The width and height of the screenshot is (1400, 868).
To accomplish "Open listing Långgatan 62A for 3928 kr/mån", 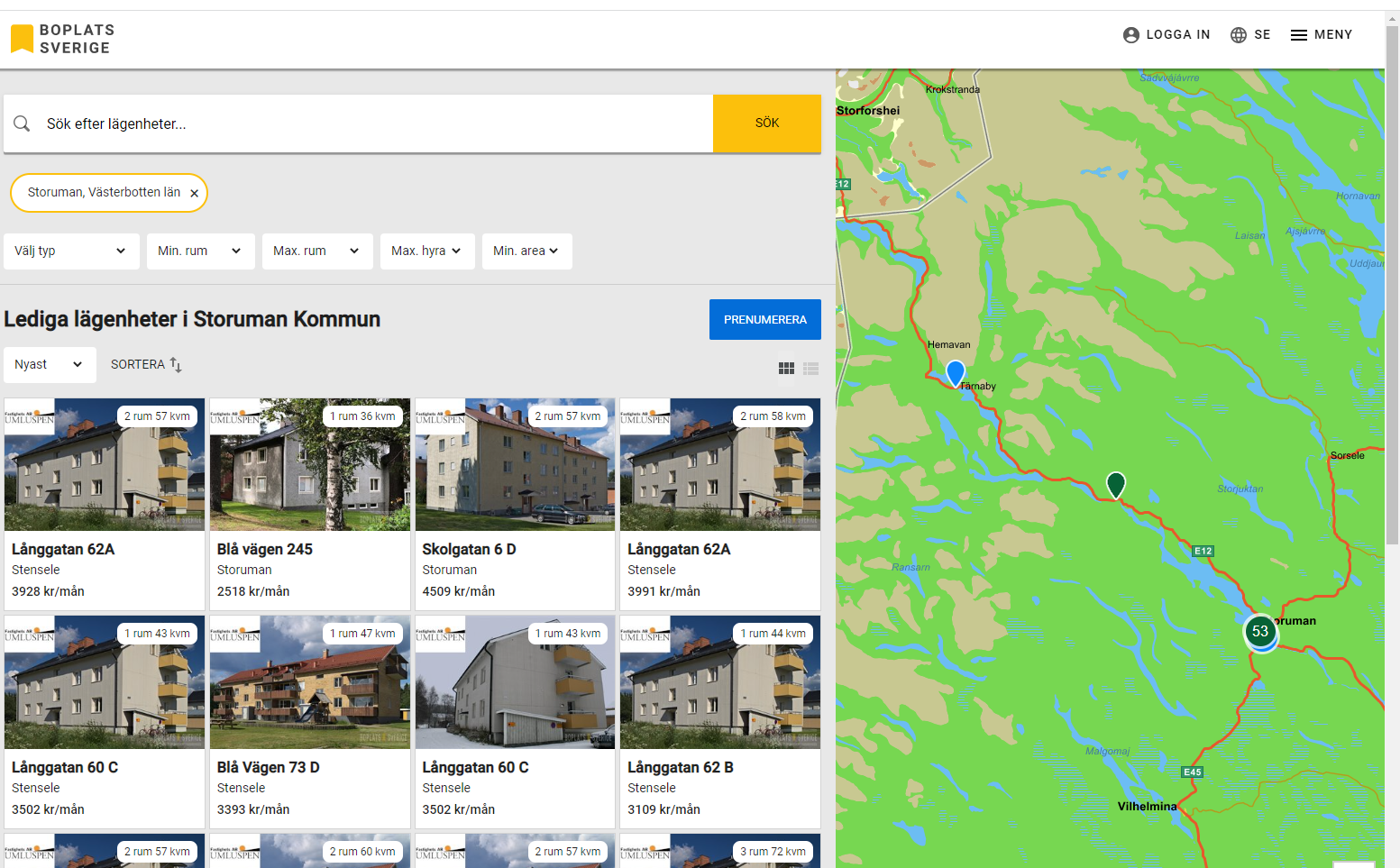I will [x=105, y=505].
